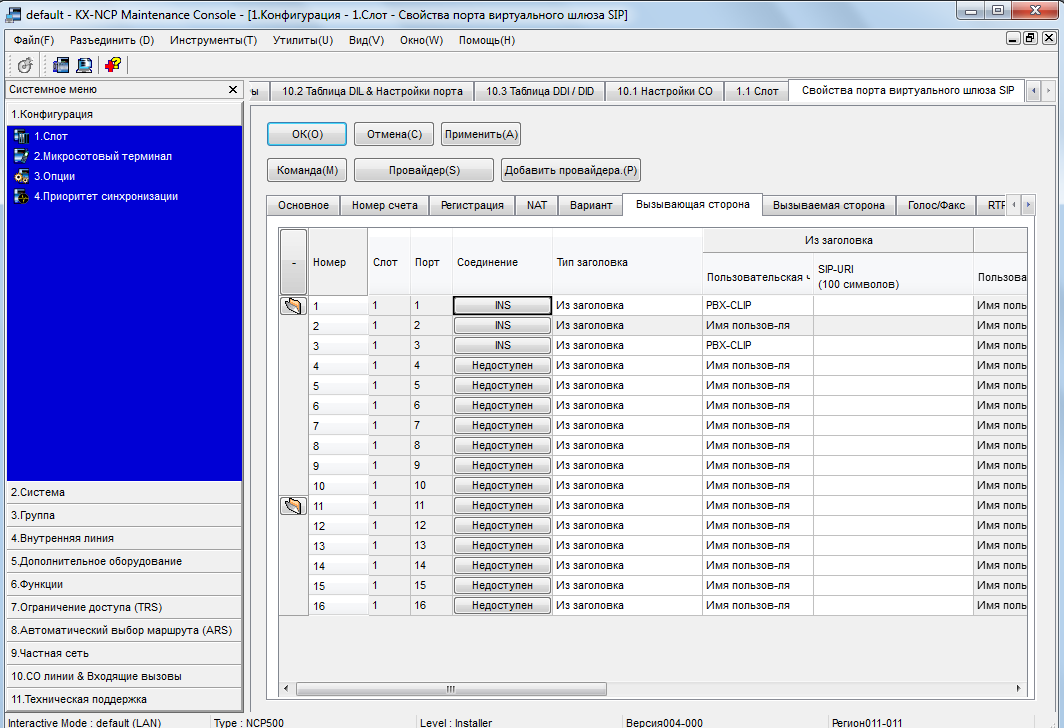Switch to the Регистрация tab
Image resolution: width=1064 pixels, height=728 pixels.
pos(472,205)
